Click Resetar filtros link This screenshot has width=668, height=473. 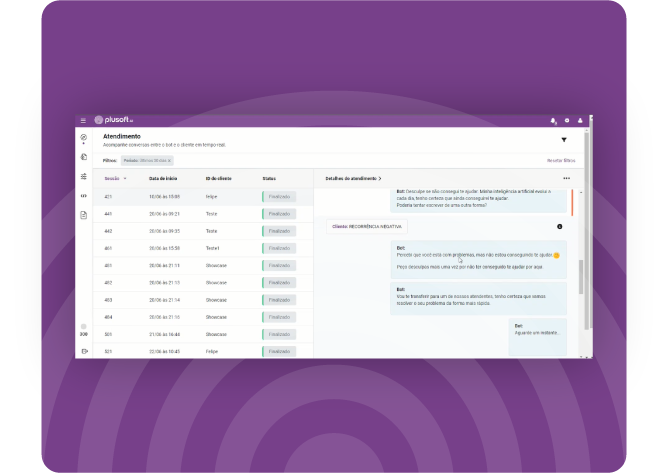(x=561, y=161)
